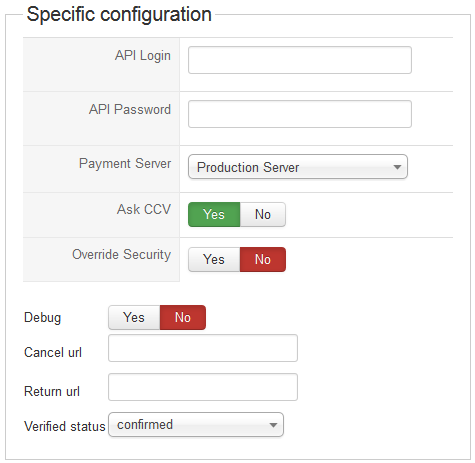This screenshot has height=463, width=475.
Task: Click the API Login text field
Action: pos(300,60)
